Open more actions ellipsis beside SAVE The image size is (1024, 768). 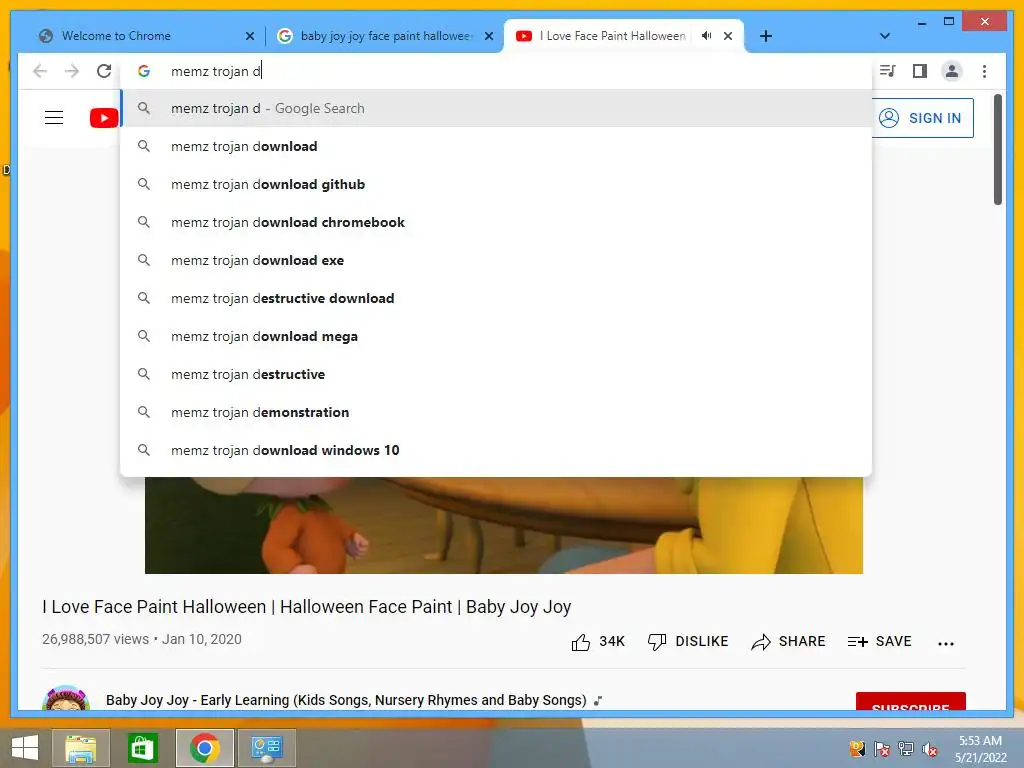[946, 643]
